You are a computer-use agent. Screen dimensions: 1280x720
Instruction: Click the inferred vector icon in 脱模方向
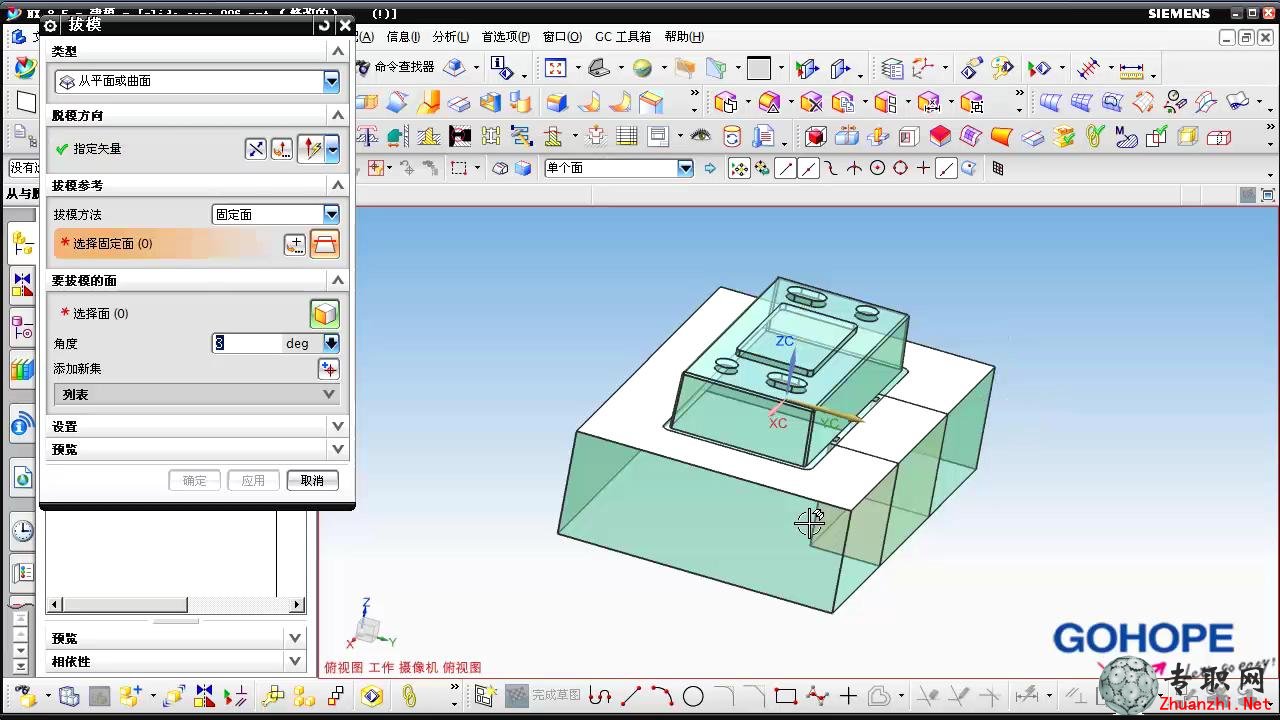311,149
